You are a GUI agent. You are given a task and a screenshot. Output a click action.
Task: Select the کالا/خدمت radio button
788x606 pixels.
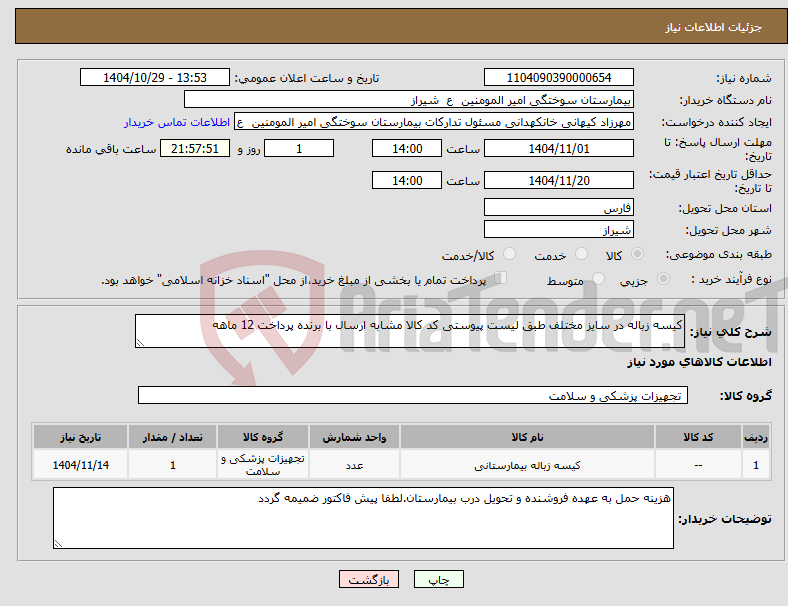coord(510,254)
